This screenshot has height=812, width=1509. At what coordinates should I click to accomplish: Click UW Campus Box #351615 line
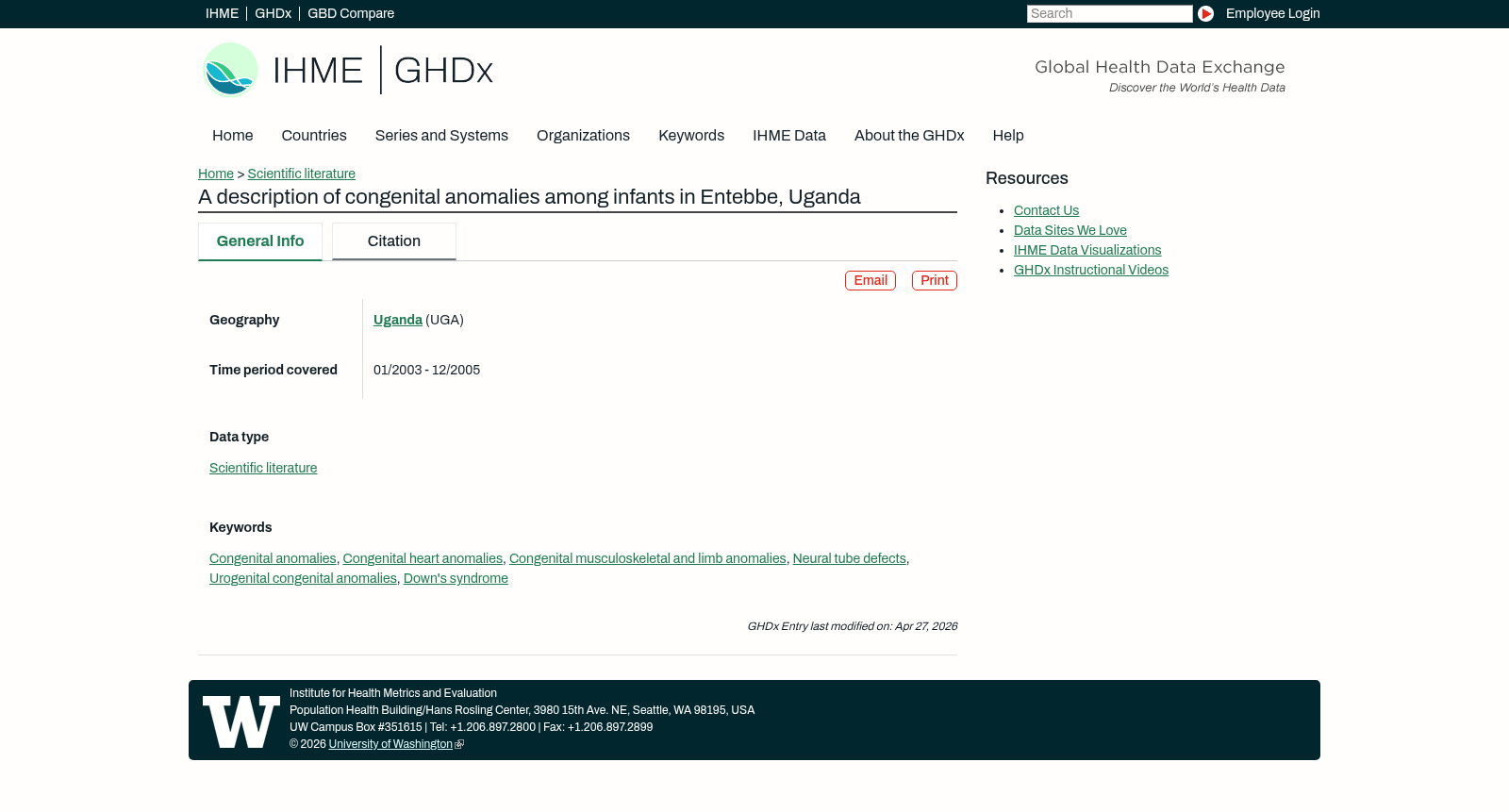click(471, 727)
